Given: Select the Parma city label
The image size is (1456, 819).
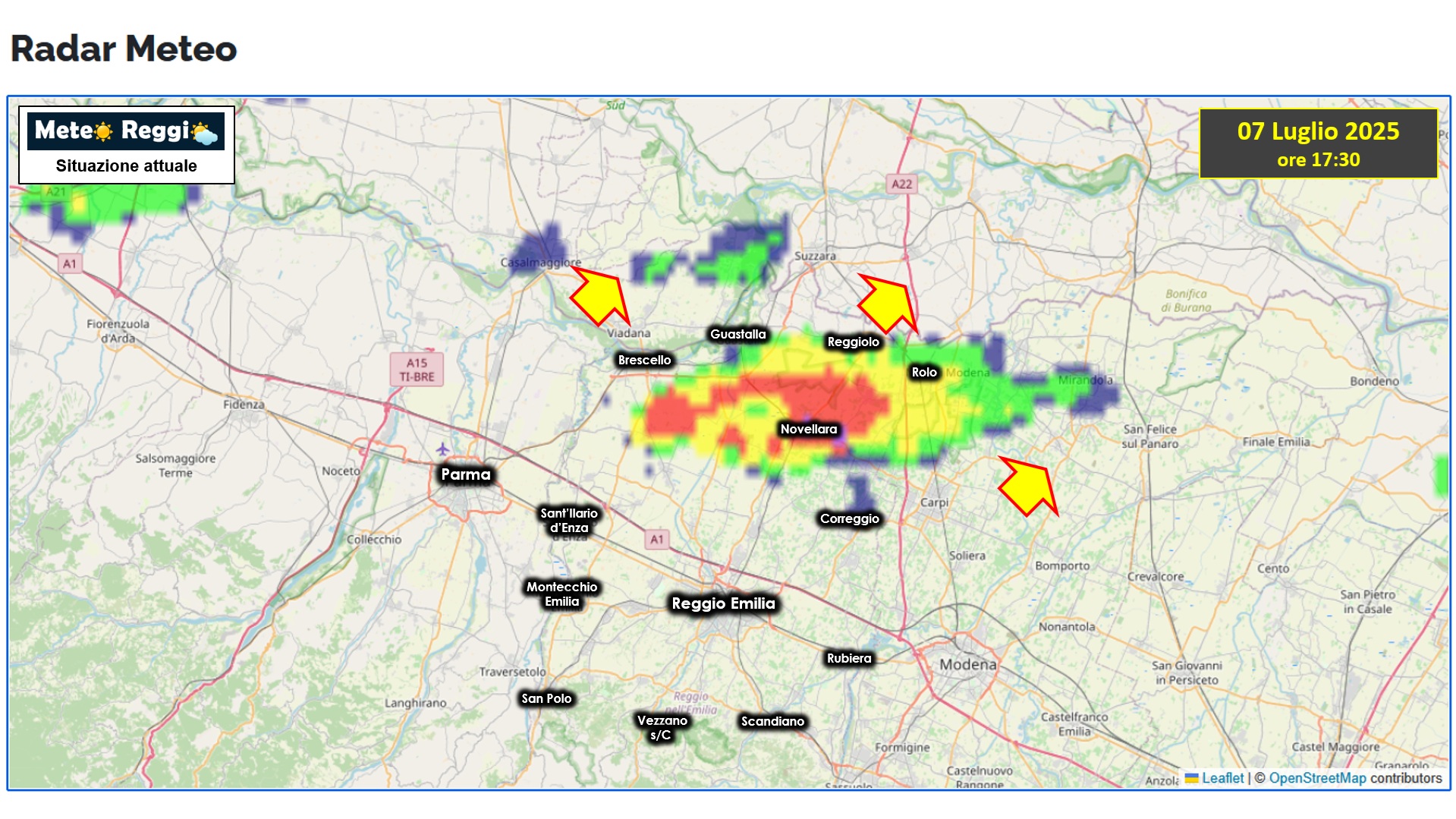Looking at the screenshot, I should point(466,474).
